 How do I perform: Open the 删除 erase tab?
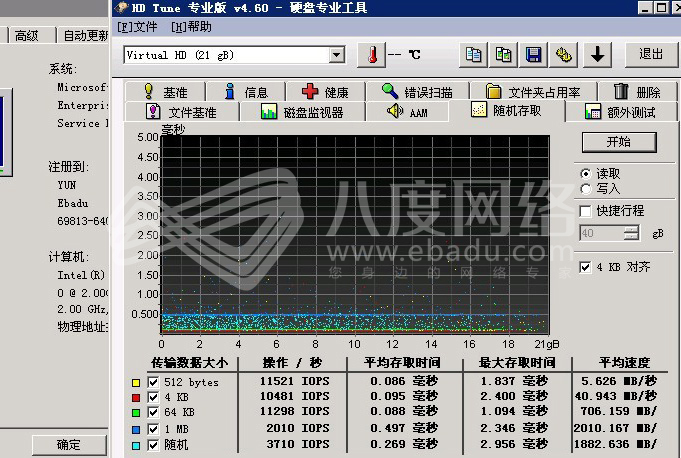[638, 92]
